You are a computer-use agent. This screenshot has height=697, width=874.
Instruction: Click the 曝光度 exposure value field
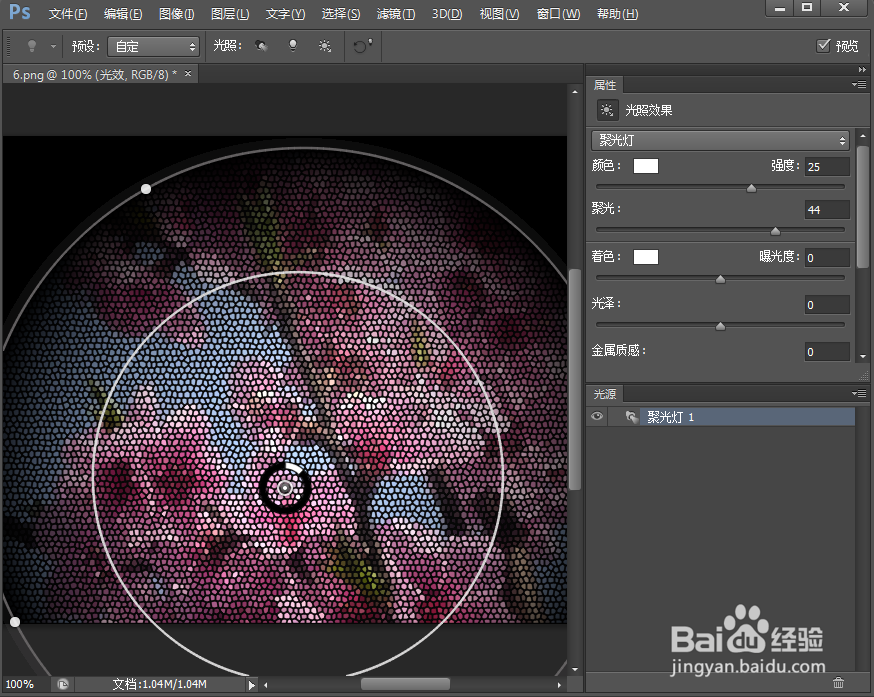827,258
